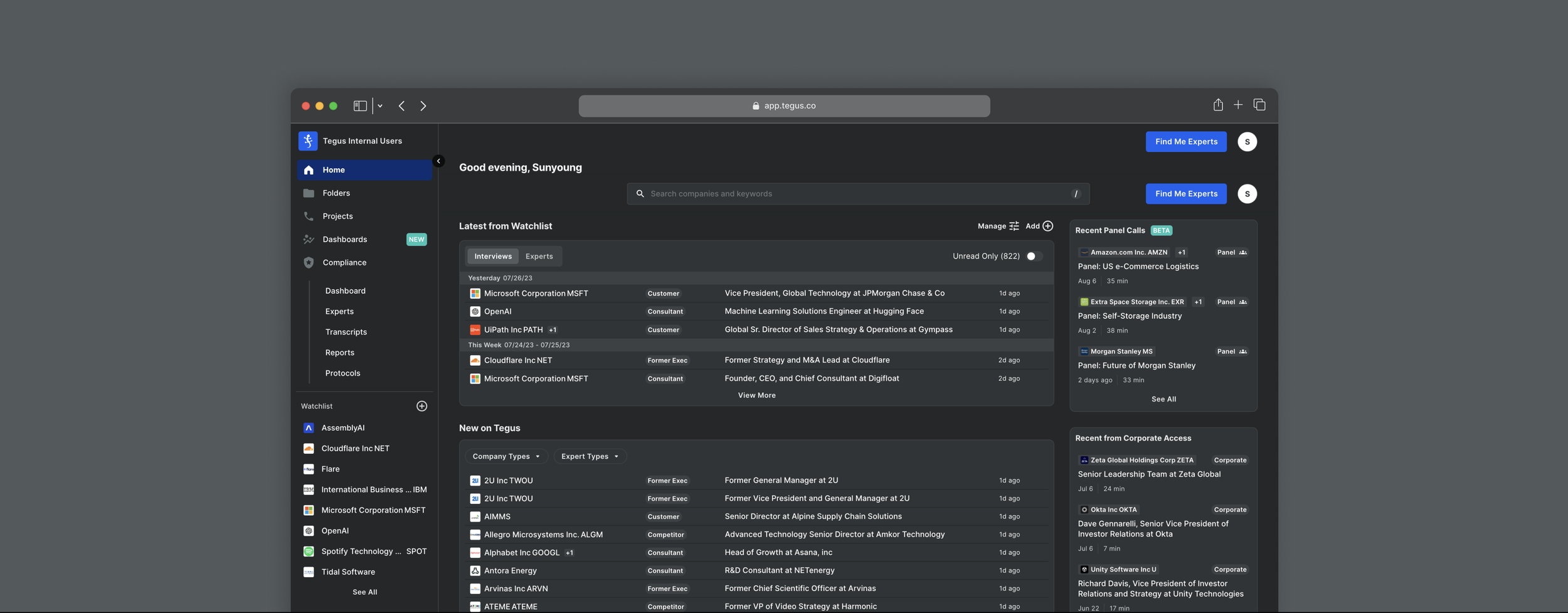This screenshot has width=1568, height=613.
Task: Click the upper S profile avatar
Action: click(1247, 142)
